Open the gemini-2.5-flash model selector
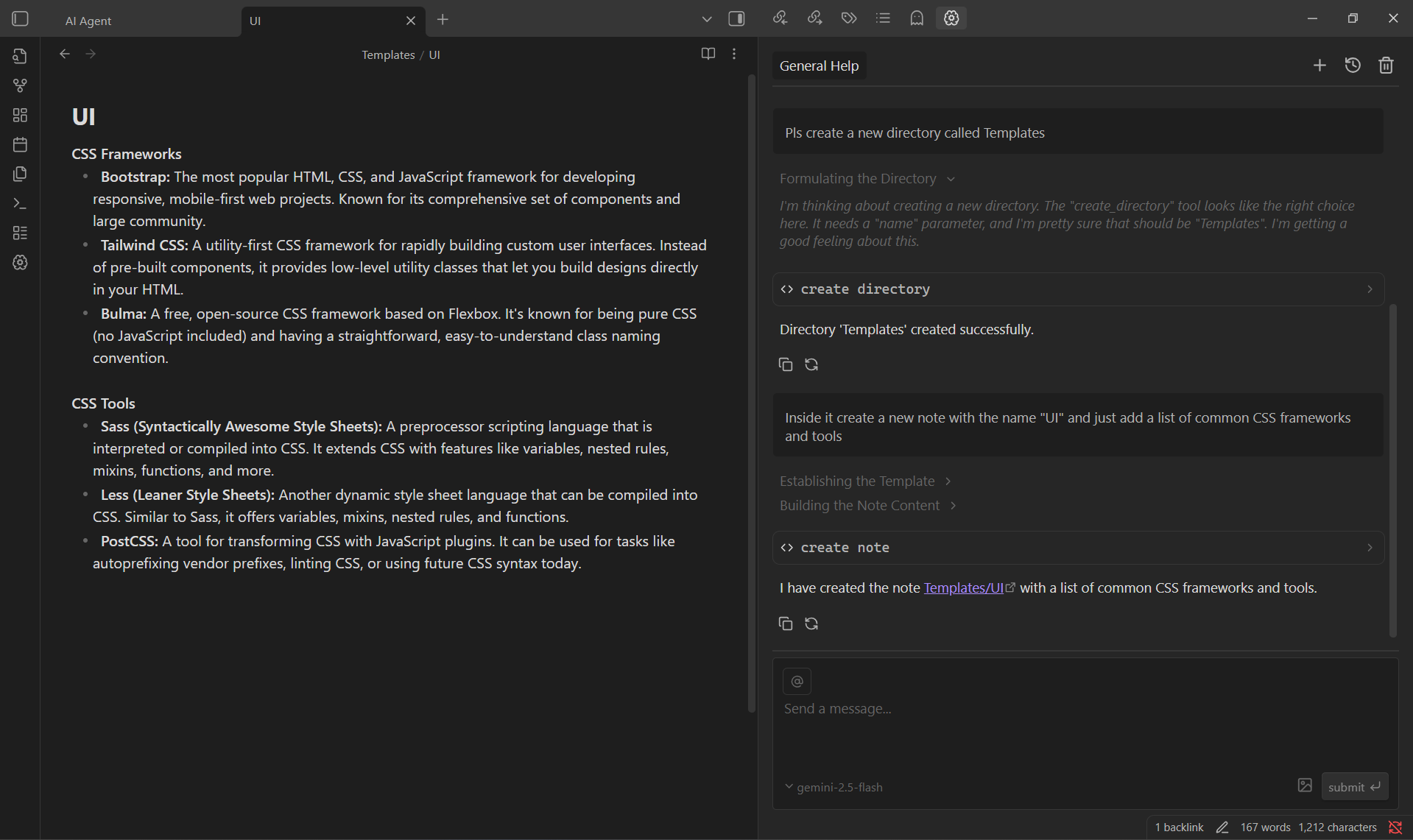Image resolution: width=1413 pixels, height=840 pixels. (834, 786)
